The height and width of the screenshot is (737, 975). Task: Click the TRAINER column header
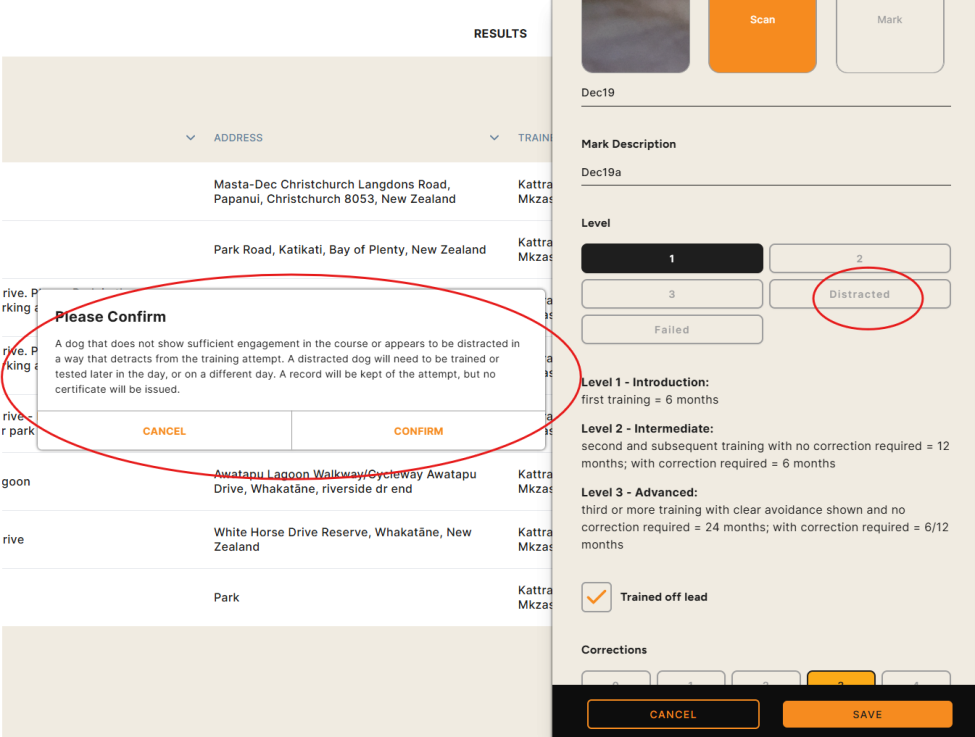[535, 137]
